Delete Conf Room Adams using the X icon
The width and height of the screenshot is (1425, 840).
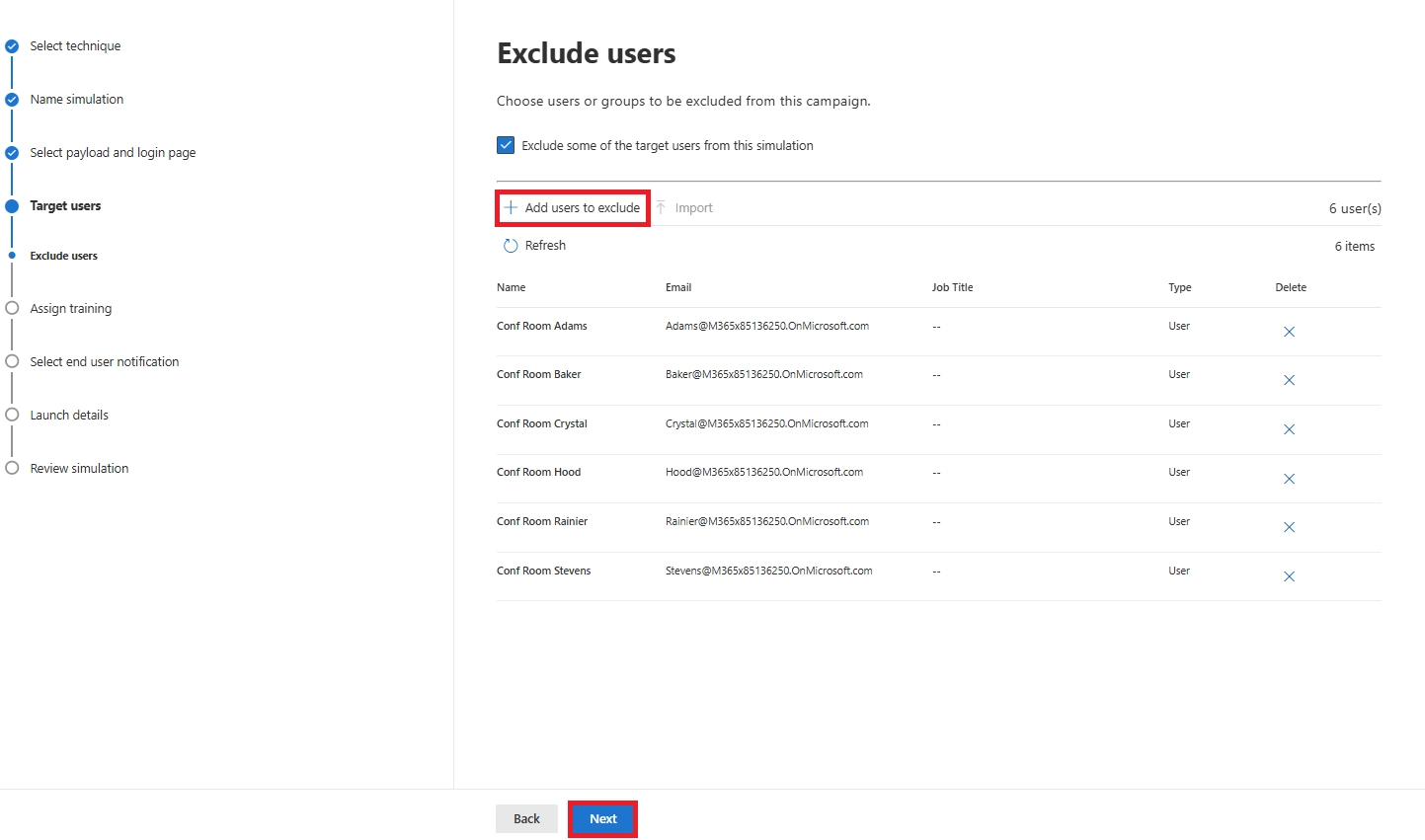pos(1289,332)
